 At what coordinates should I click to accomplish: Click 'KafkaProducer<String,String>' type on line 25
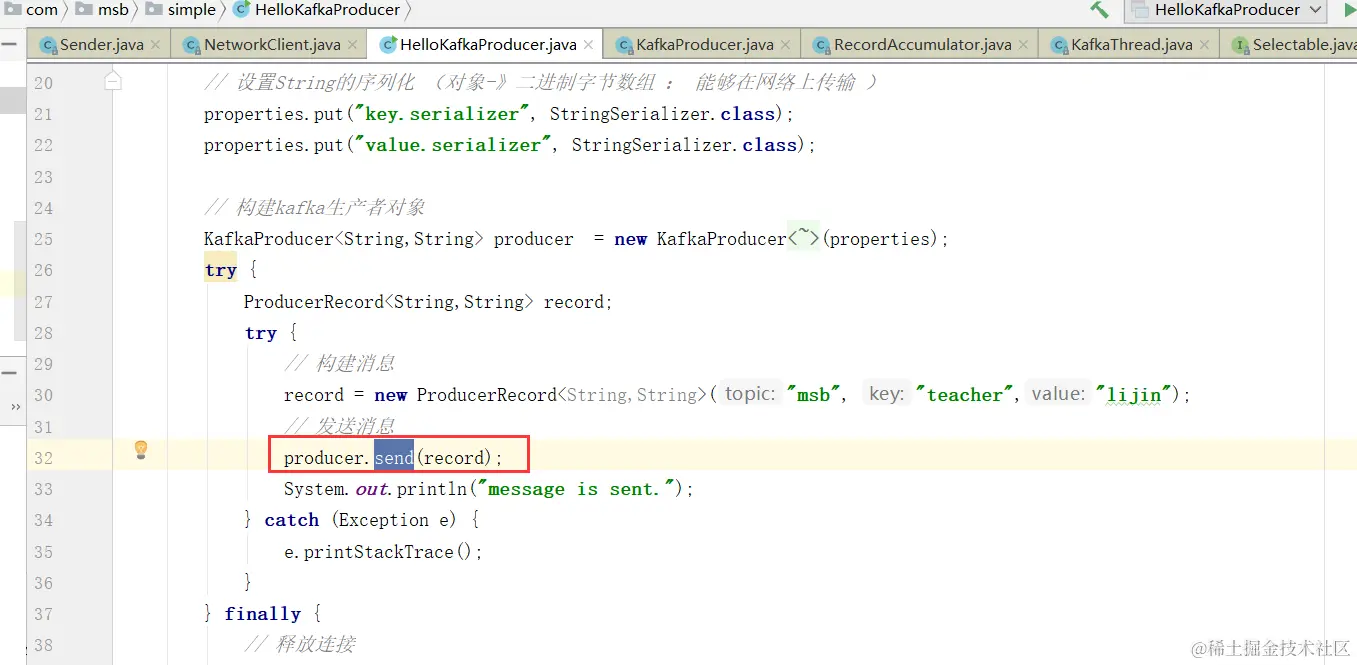(x=344, y=239)
